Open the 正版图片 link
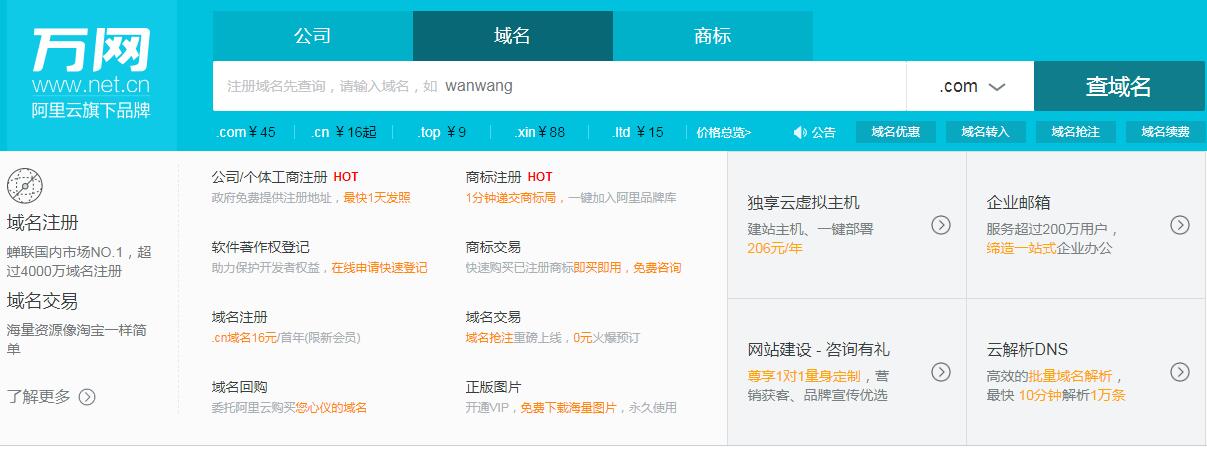The height and width of the screenshot is (453, 1207). [494, 386]
